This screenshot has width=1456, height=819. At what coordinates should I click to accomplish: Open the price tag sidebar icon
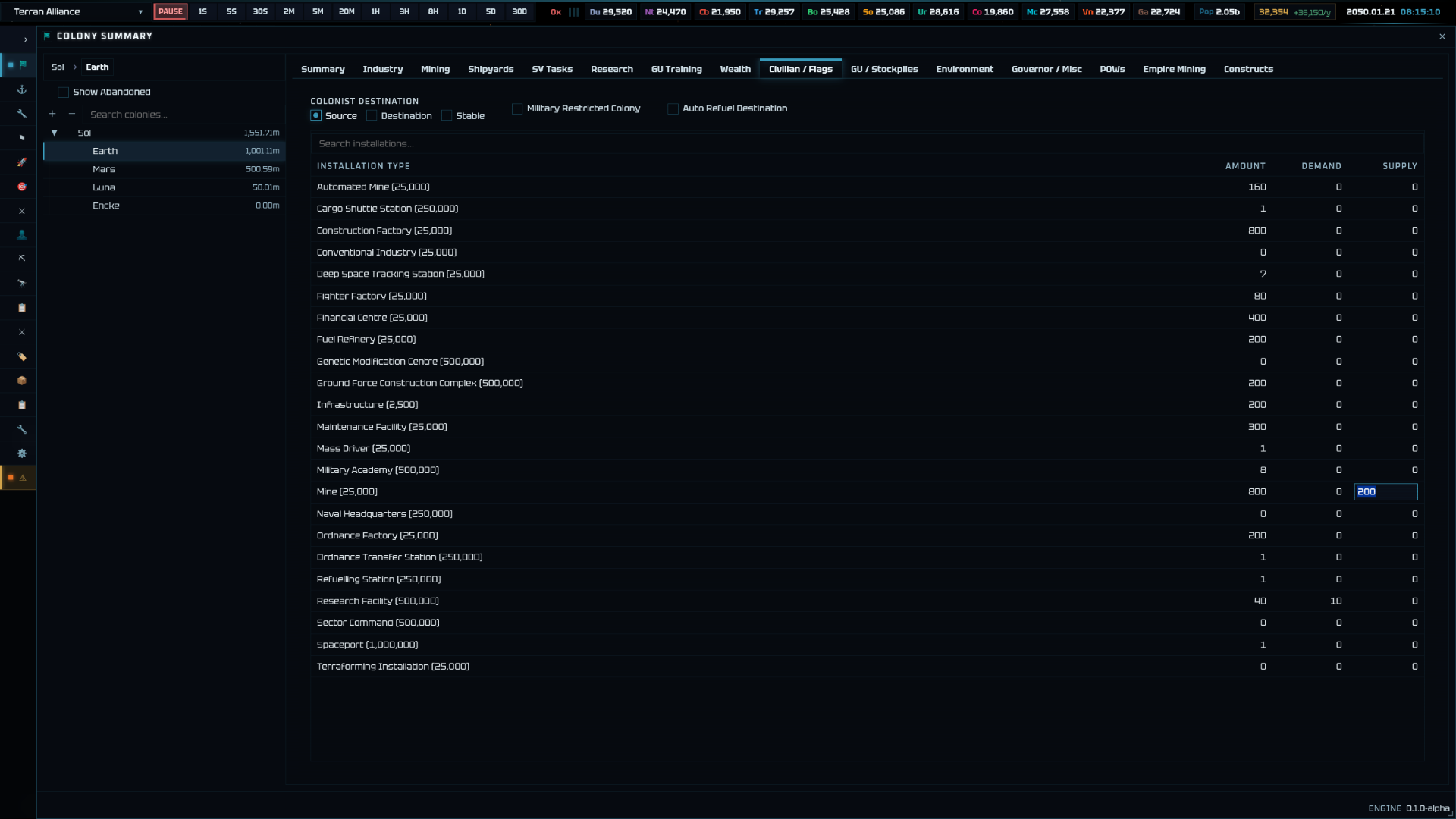(x=22, y=356)
